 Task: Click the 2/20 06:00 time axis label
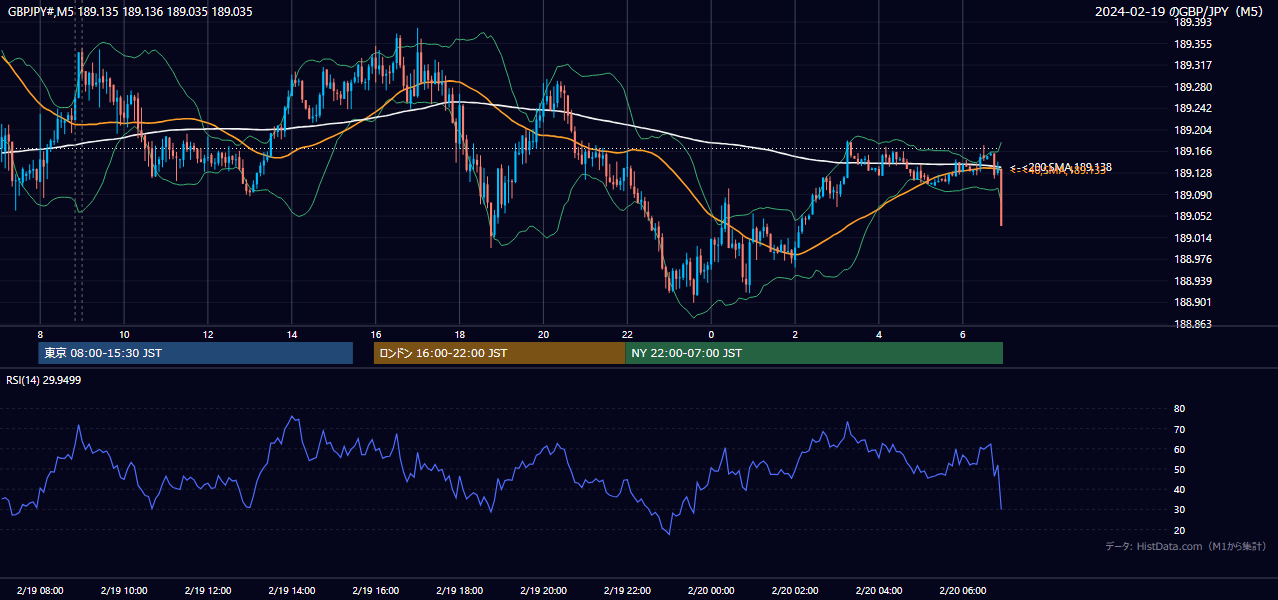[963, 591]
